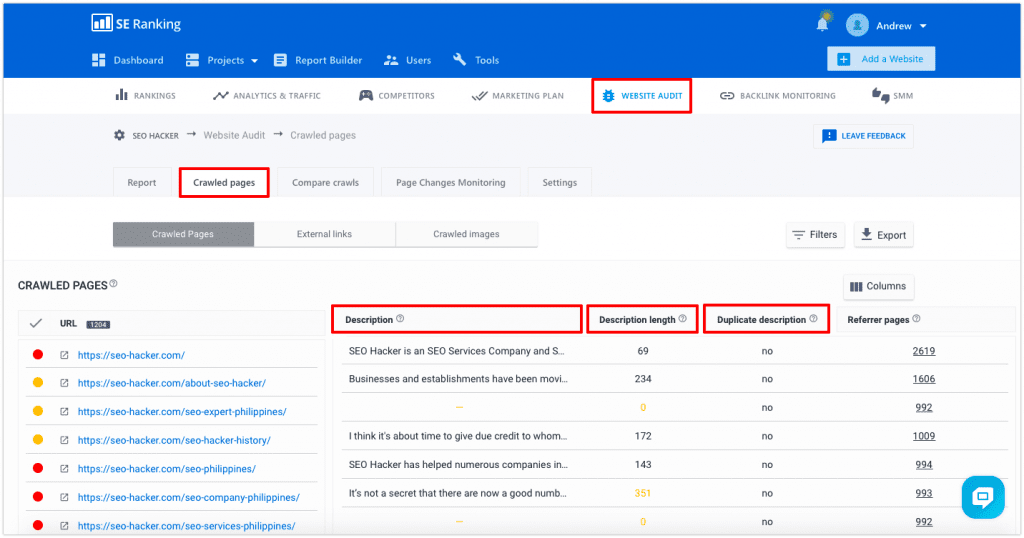The width and height of the screenshot is (1024, 538).
Task: Open Backlink Monitoring section
Action: [x=777, y=95]
